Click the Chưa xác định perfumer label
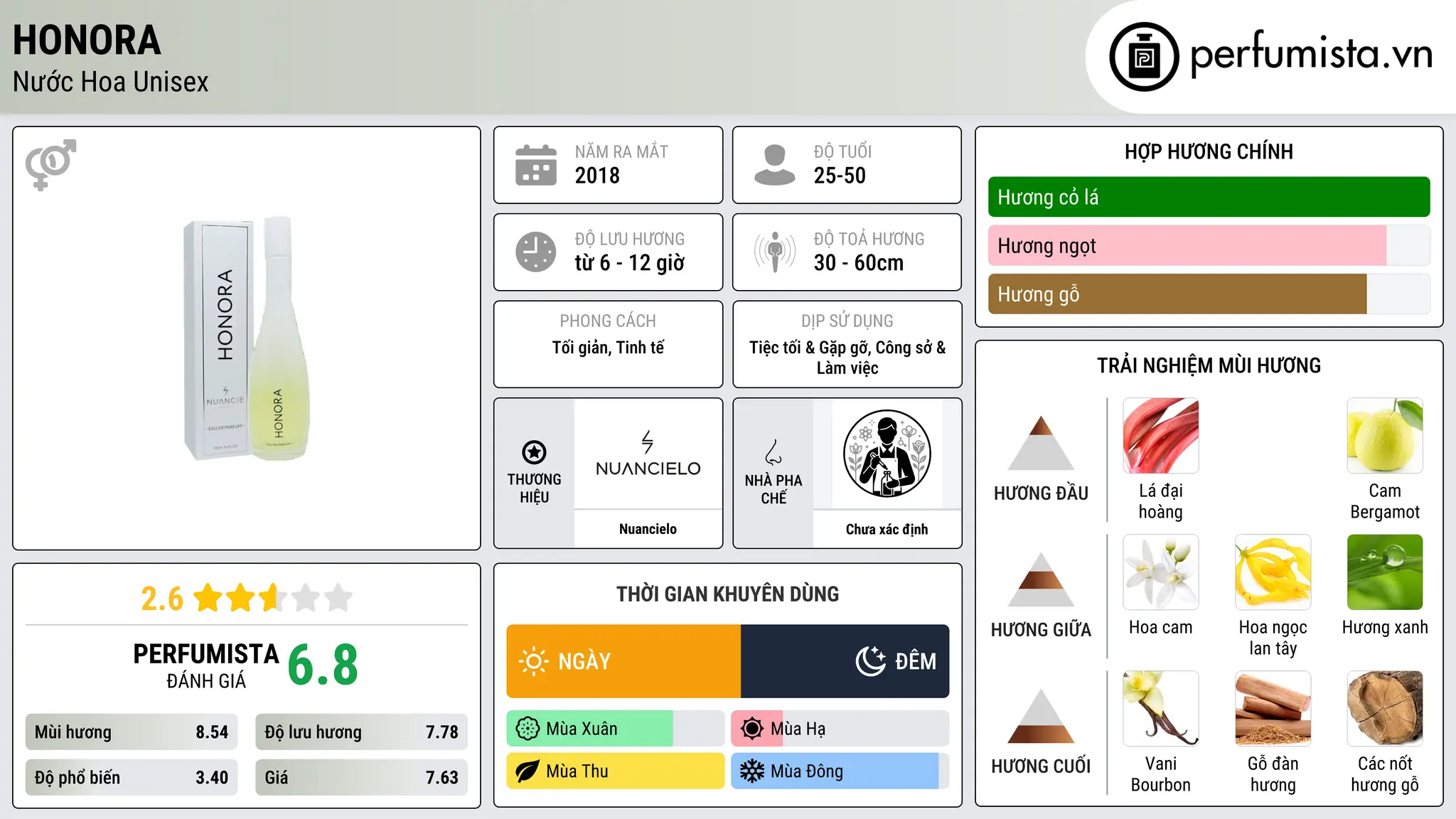Screen dimensions: 1456x819 pos(887,529)
